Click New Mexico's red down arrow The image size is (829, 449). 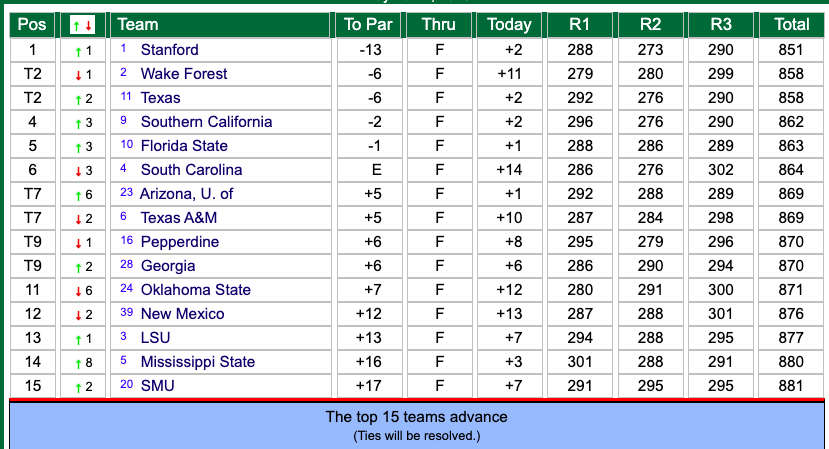click(78, 316)
